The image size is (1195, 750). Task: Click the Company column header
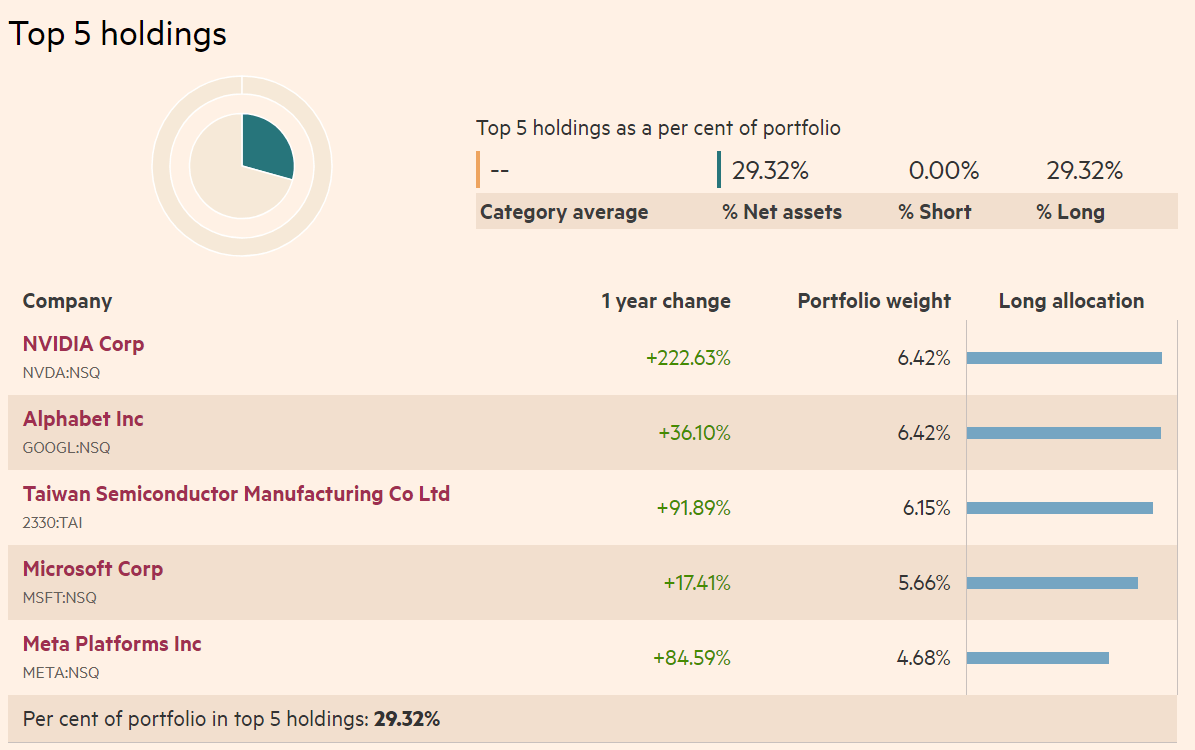67,301
